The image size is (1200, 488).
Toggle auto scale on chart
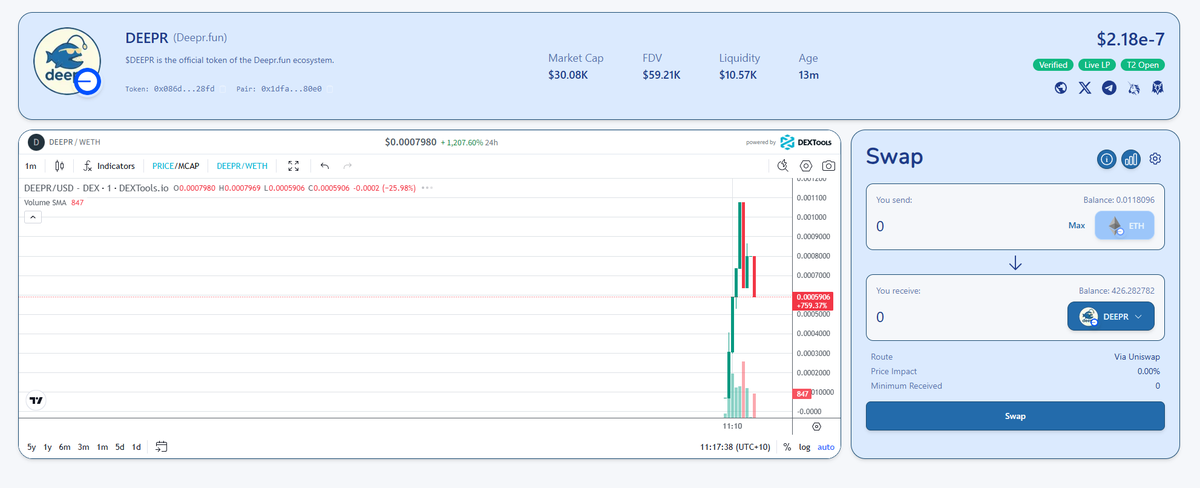coord(826,447)
